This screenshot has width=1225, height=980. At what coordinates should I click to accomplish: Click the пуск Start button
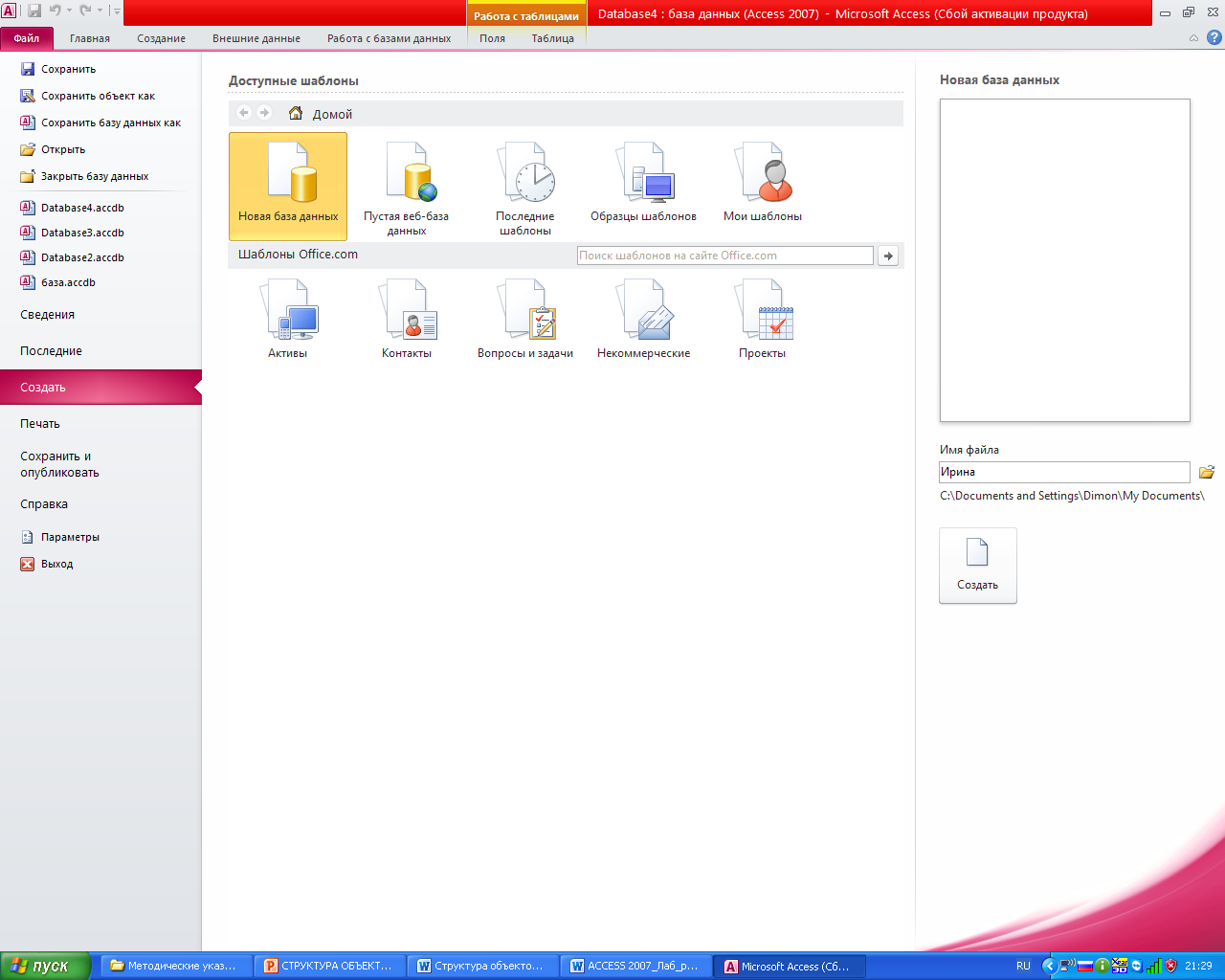(x=46, y=966)
